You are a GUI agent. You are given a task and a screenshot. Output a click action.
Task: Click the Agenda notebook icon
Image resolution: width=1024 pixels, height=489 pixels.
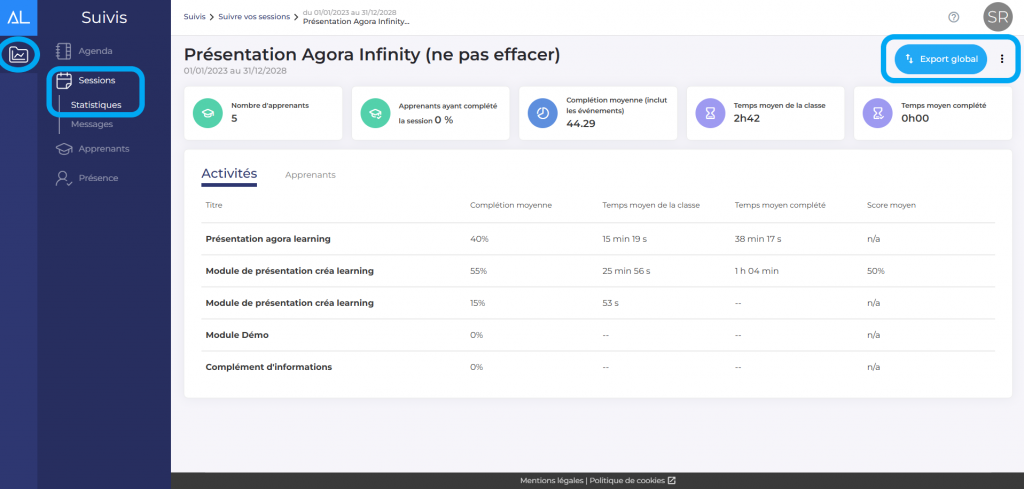(64, 51)
